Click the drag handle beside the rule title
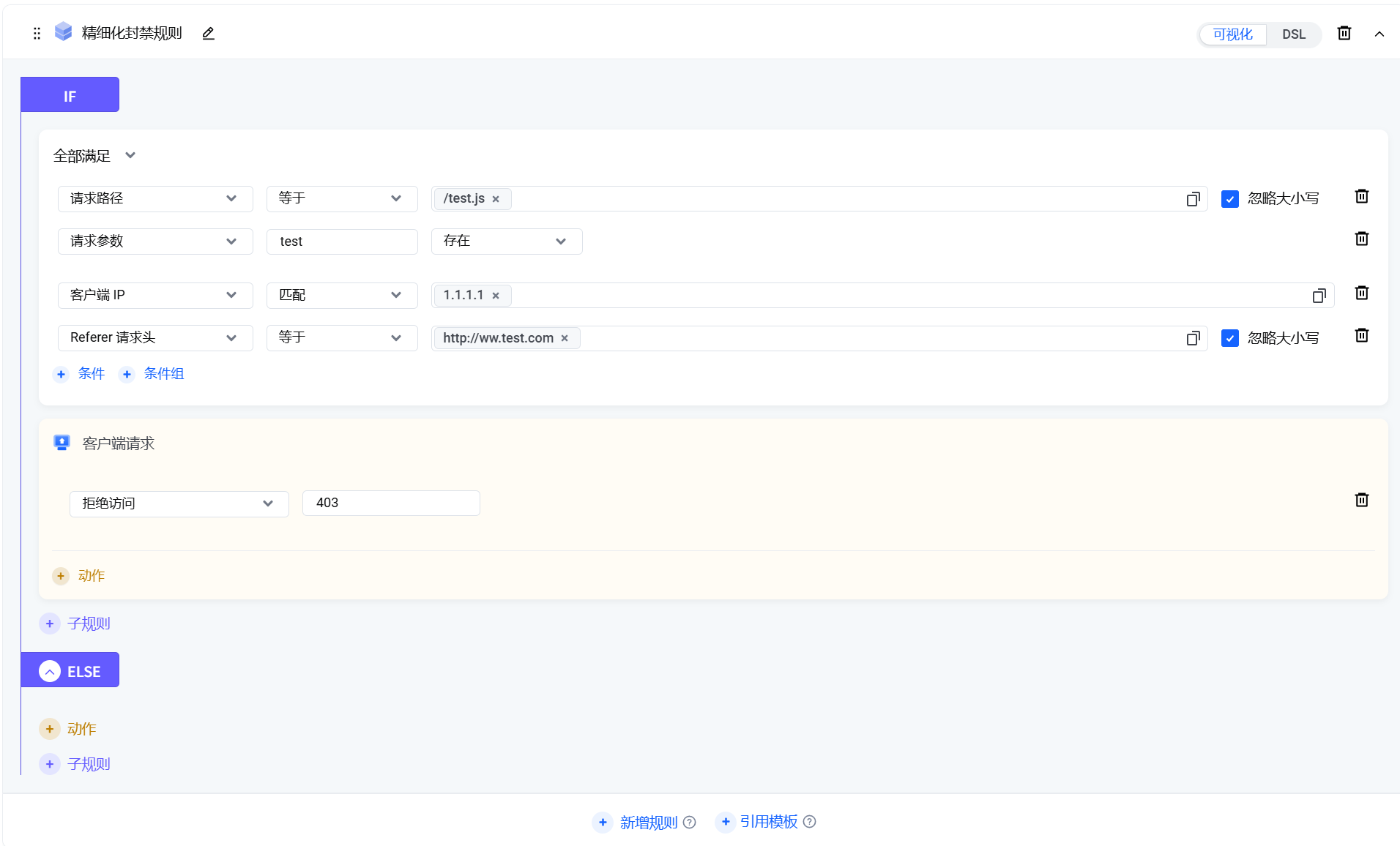This screenshot has width=1400, height=846. click(x=37, y=34)
